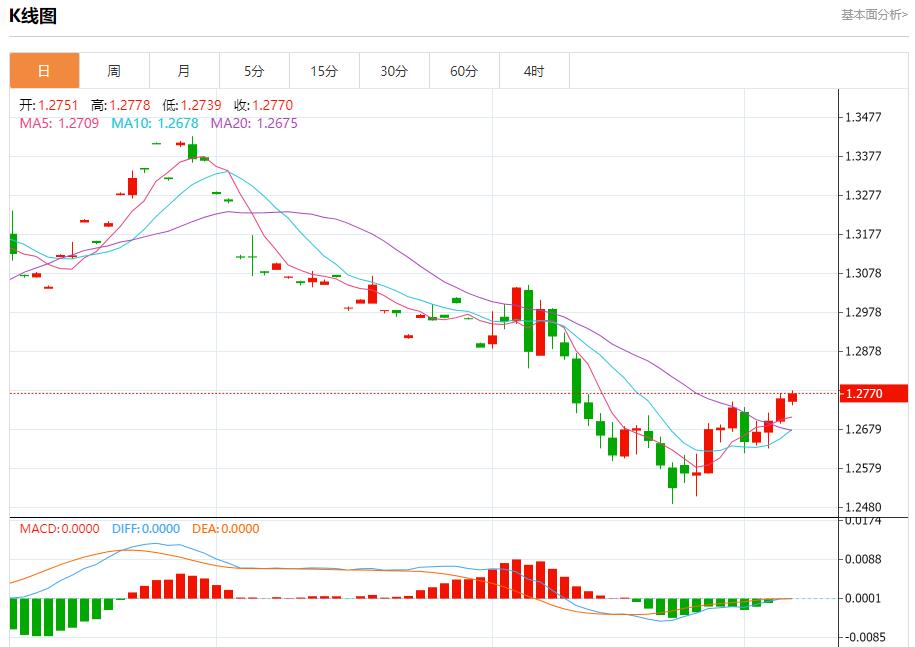This screenshot has height=647, width=915.
Task: Select the 15分 interval tab
Action: click(x=324, y=71)
